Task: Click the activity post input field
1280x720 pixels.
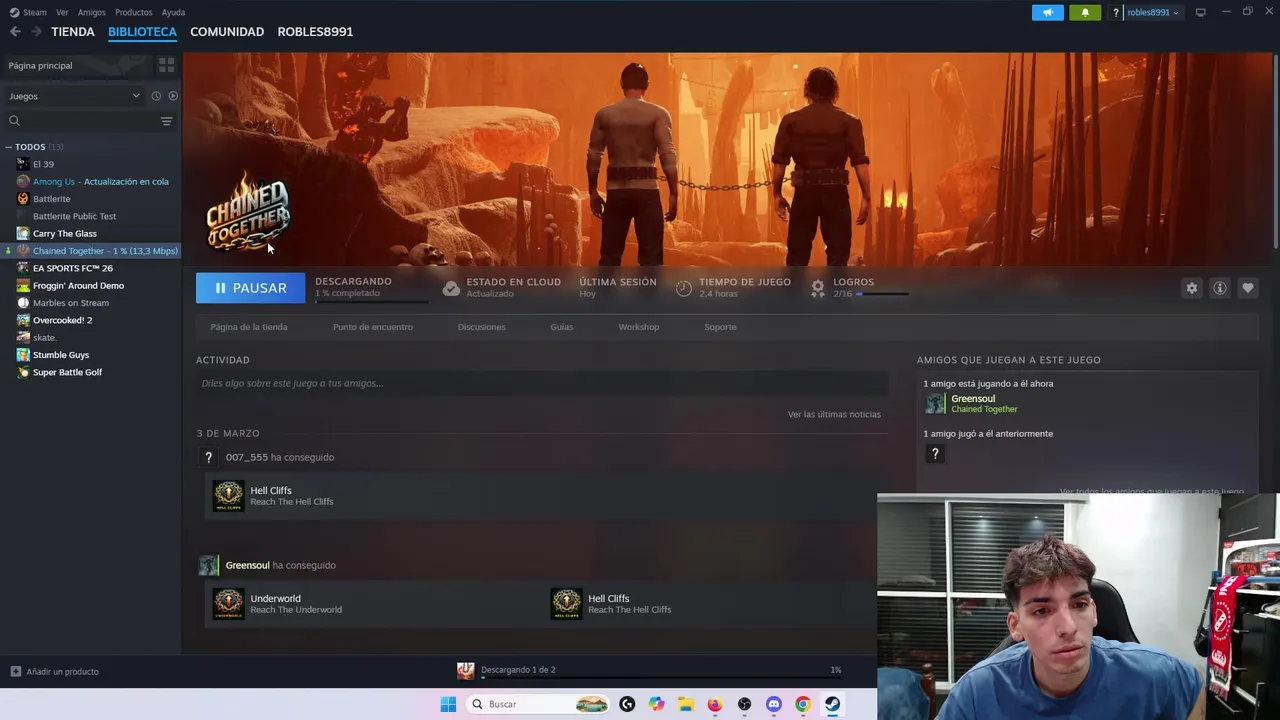Action: 542,383
